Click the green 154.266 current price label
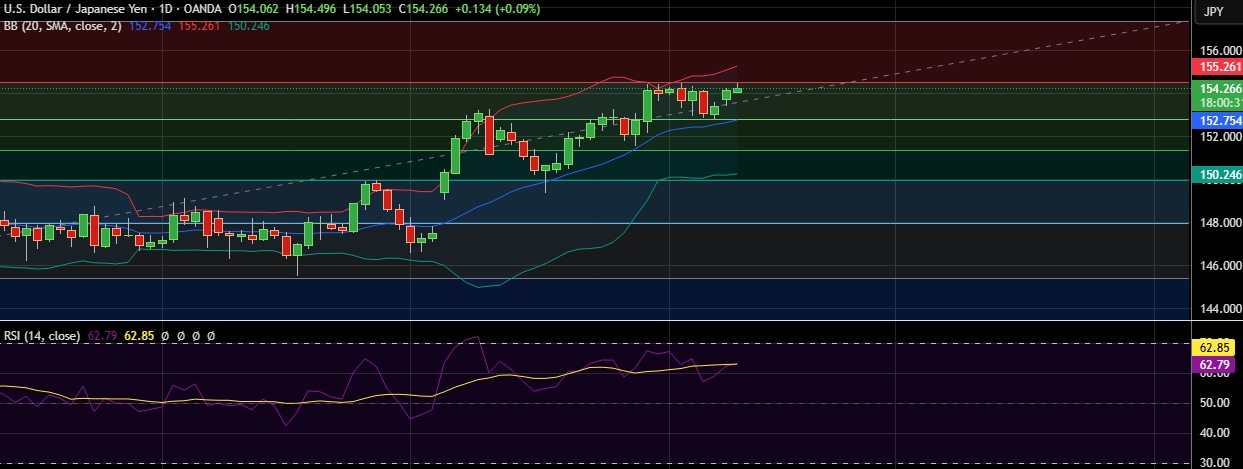Image resolution: width=1243 pixels, height=469 pixels. click(1217, 88)
